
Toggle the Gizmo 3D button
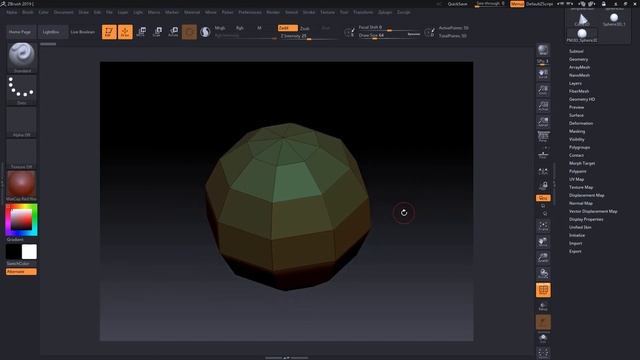189,32
